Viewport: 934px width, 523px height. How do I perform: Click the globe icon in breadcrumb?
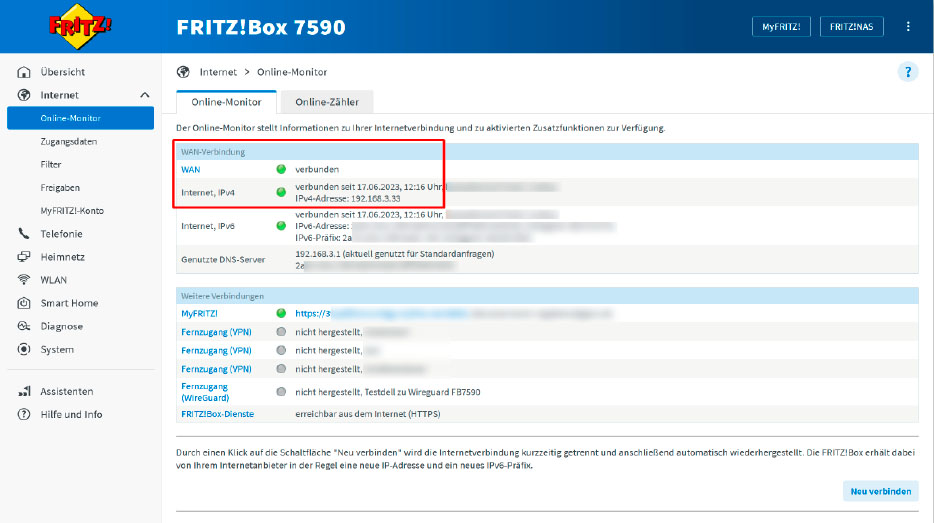183,72
